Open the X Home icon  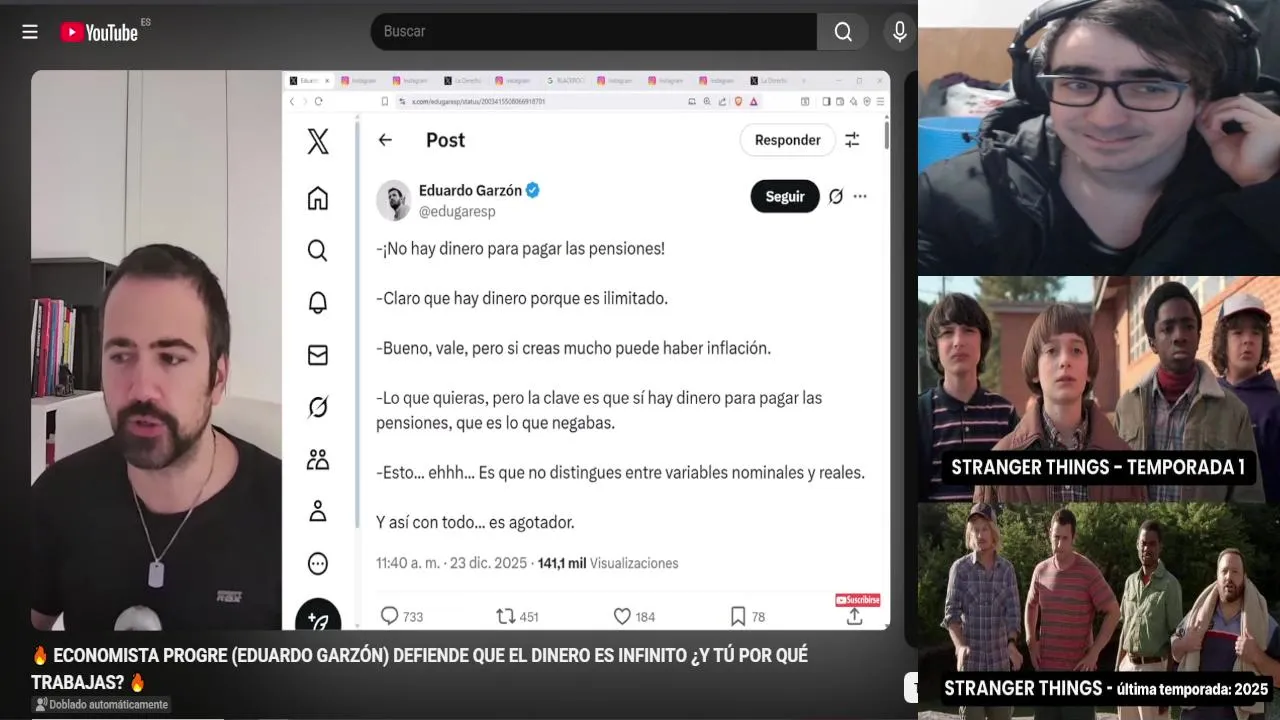point(318,198)
